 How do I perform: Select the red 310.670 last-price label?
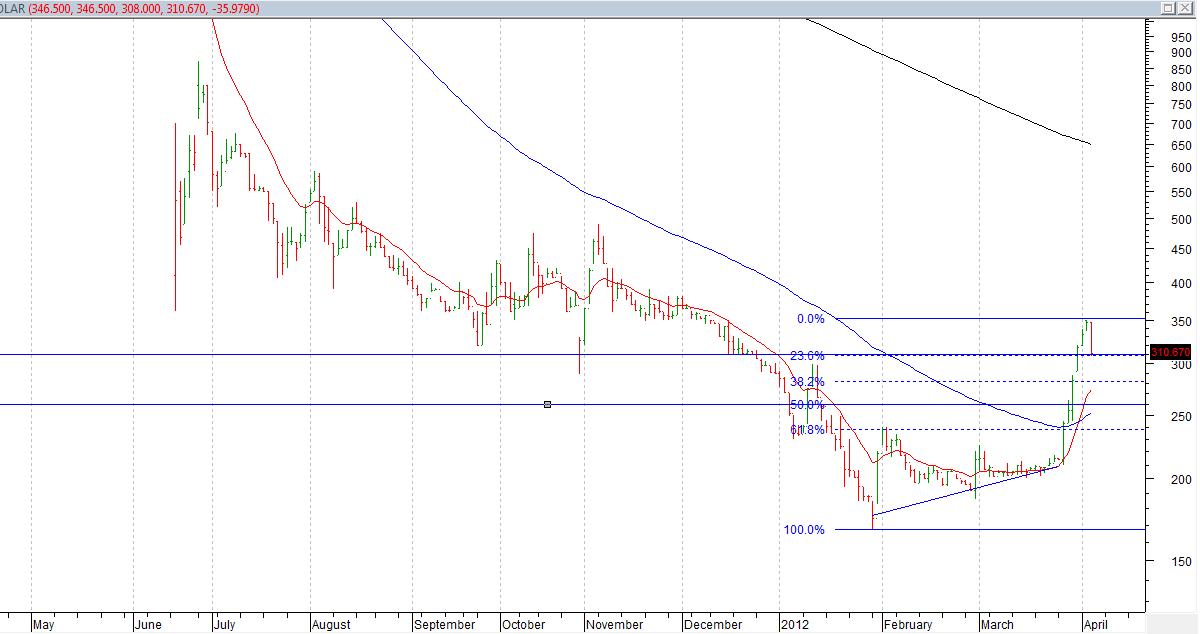(1171, 353)
